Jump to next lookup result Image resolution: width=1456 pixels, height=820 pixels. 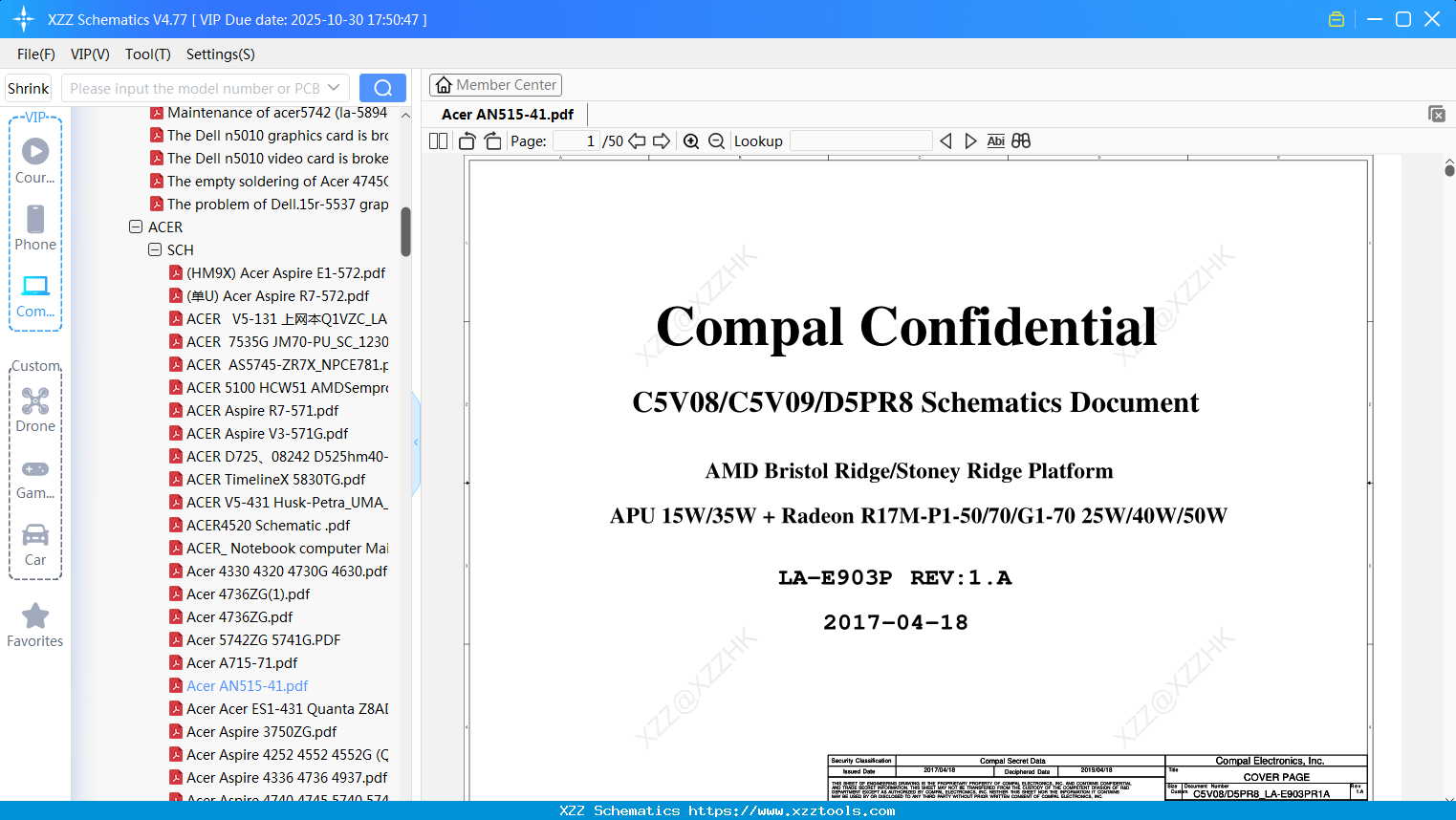(970, 141)
